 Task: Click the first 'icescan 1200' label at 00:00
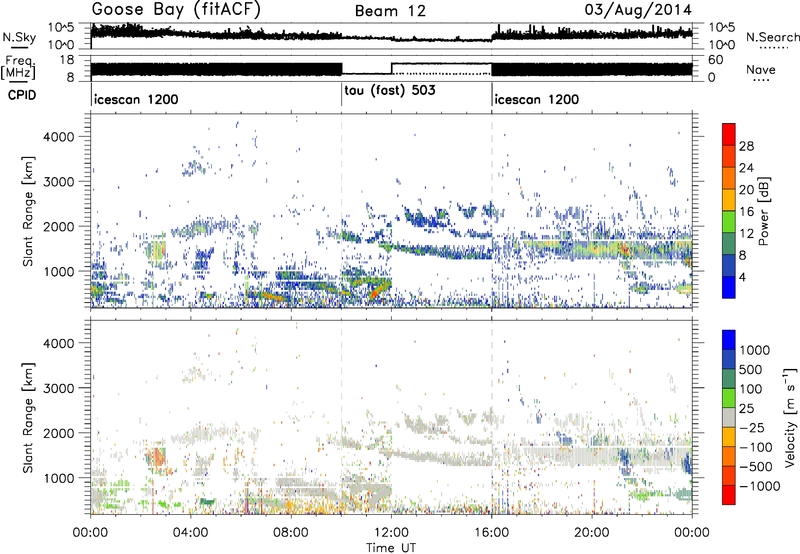[136, 99]
